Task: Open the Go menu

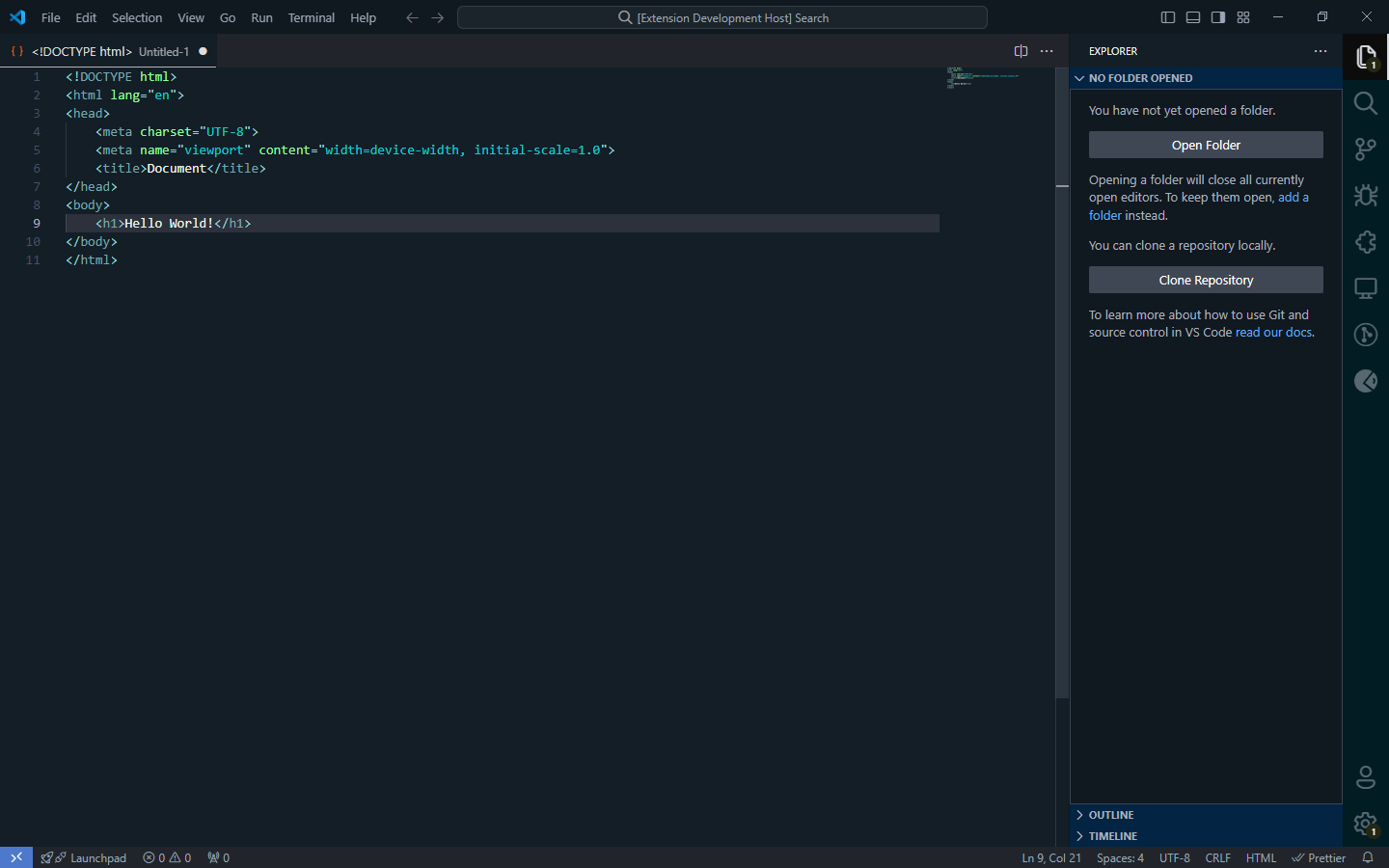Action: tap(228, 17)
